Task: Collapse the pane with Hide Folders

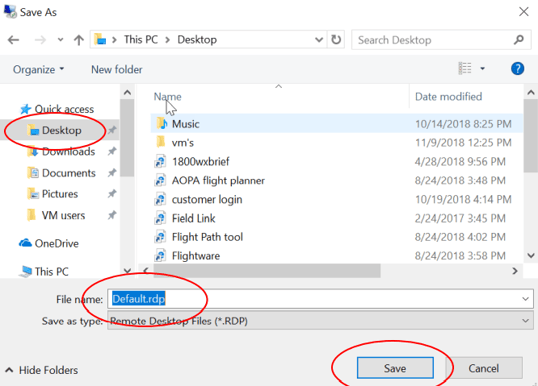Action: pos(42,370)
